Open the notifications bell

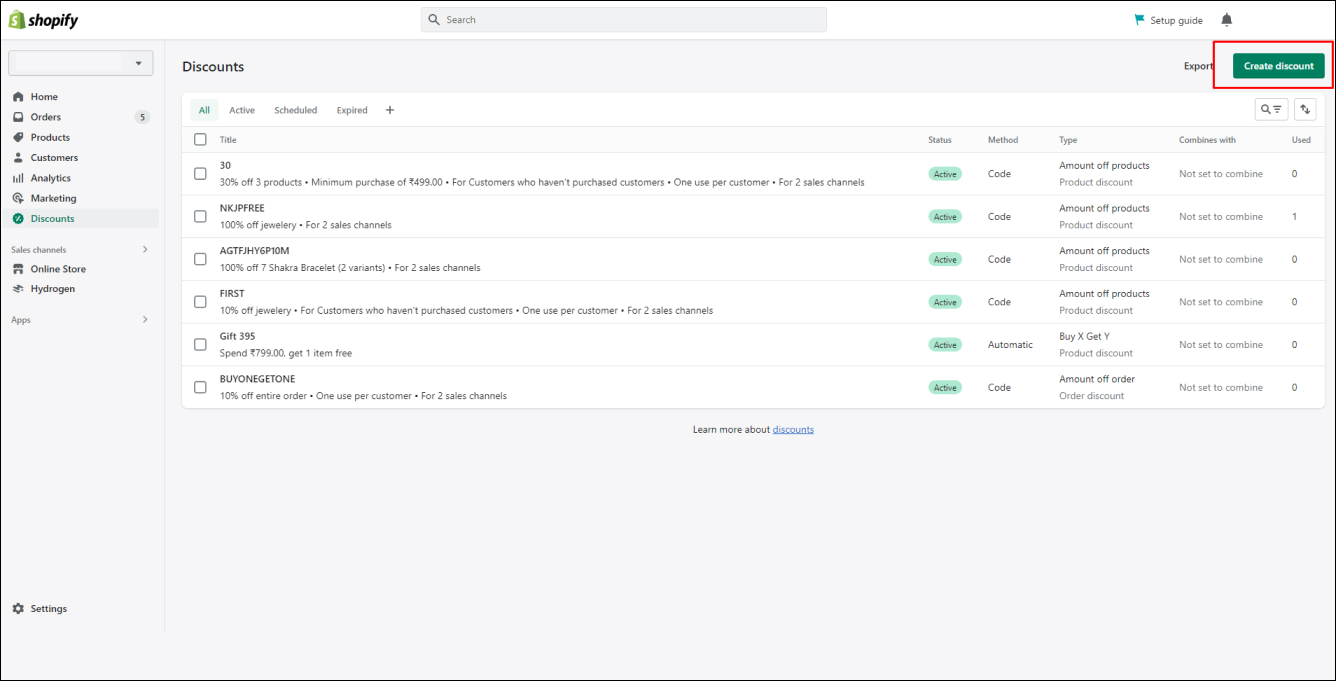[1227, 20]
